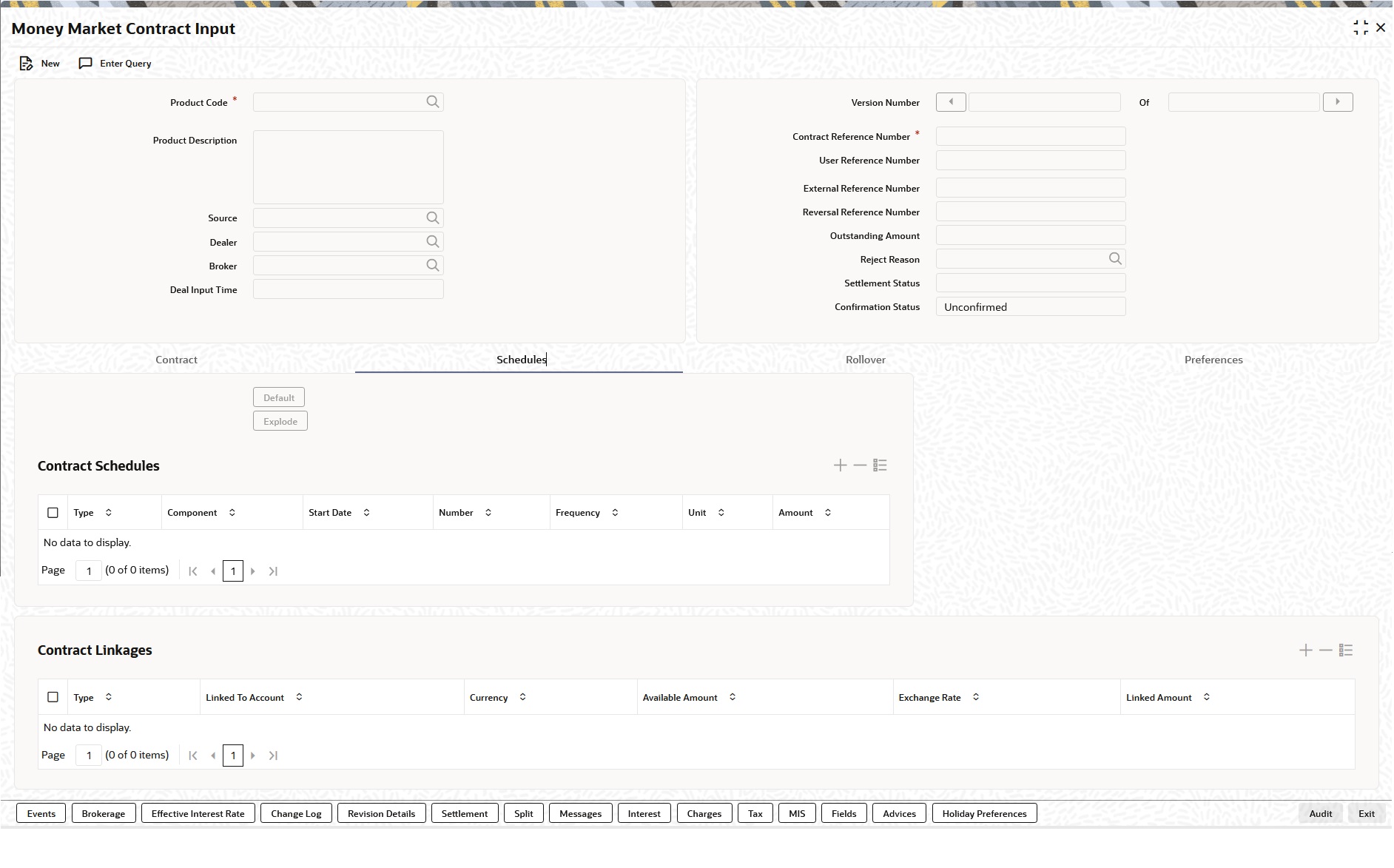Image resolution: width=1394 pixels, height=868 pixels.
Task: Switch to the Contract tab
Action: click(176, 360)
